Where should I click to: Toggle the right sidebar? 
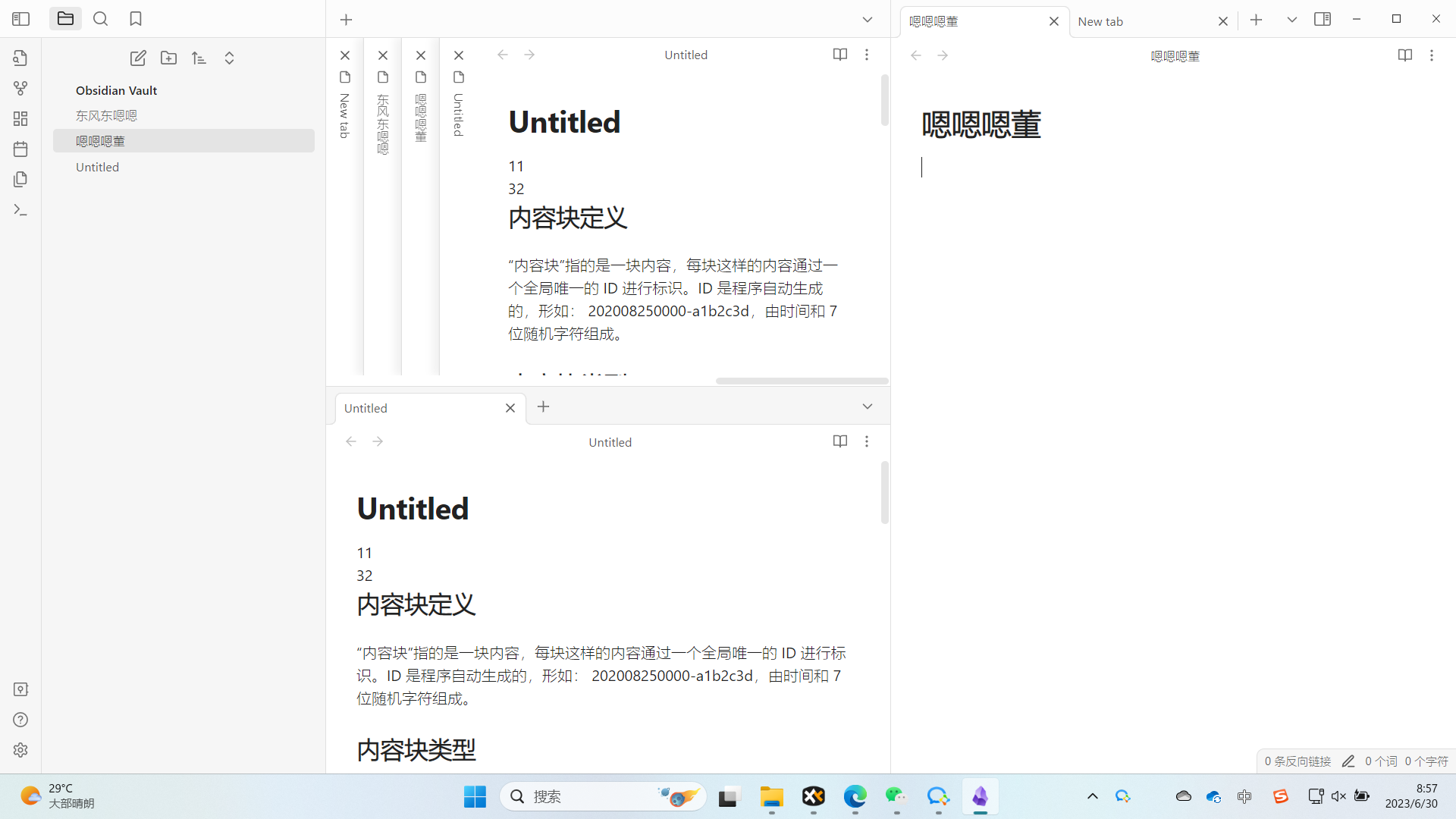tap(1323, 20)
